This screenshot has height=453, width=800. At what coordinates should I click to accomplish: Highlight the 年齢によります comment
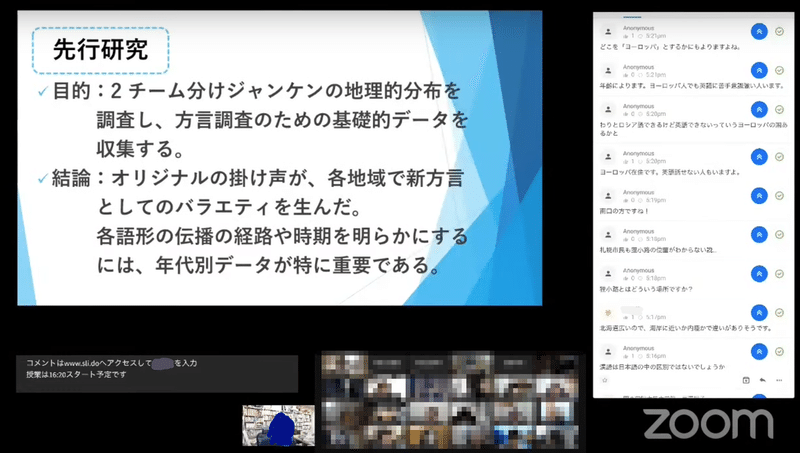[x=759, y=70]
